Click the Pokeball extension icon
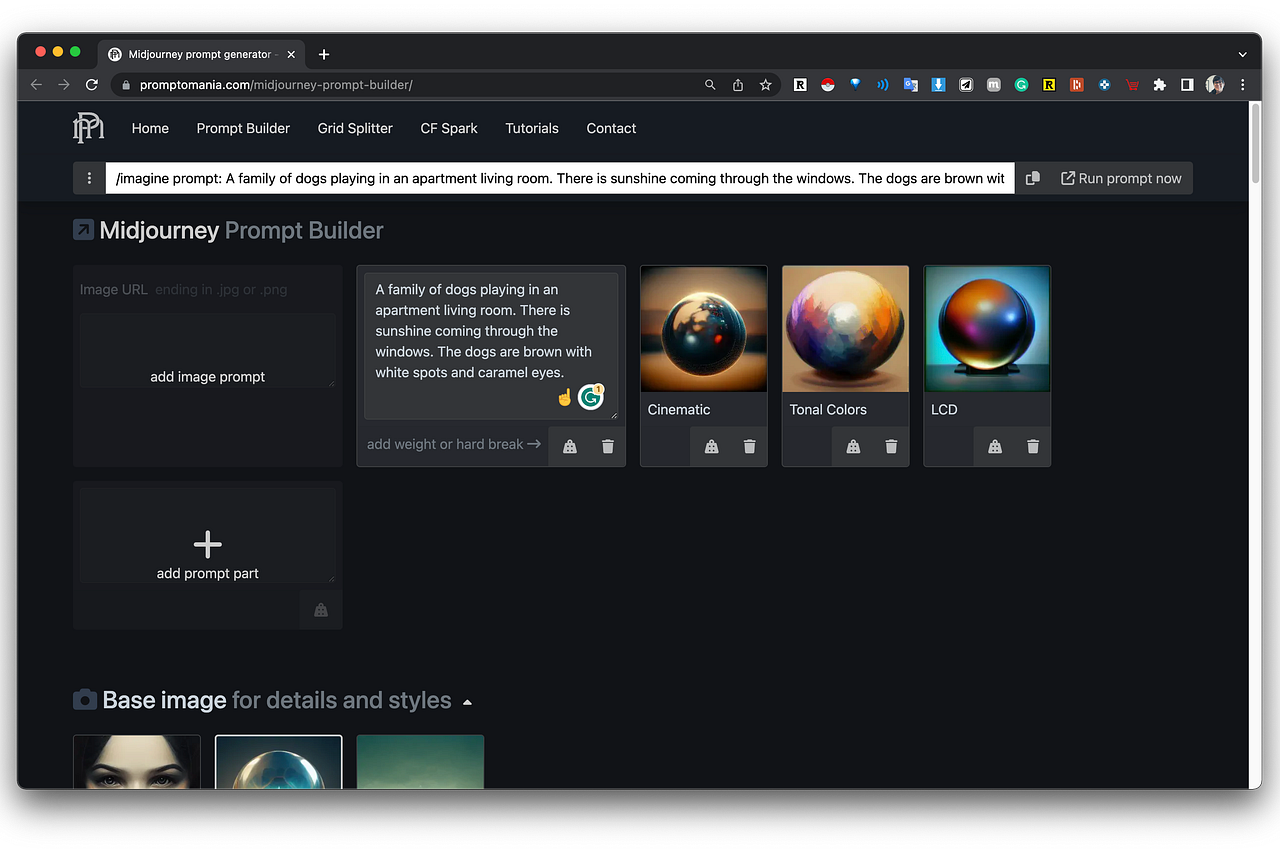Screen dimensions: 1280x853 828,85
